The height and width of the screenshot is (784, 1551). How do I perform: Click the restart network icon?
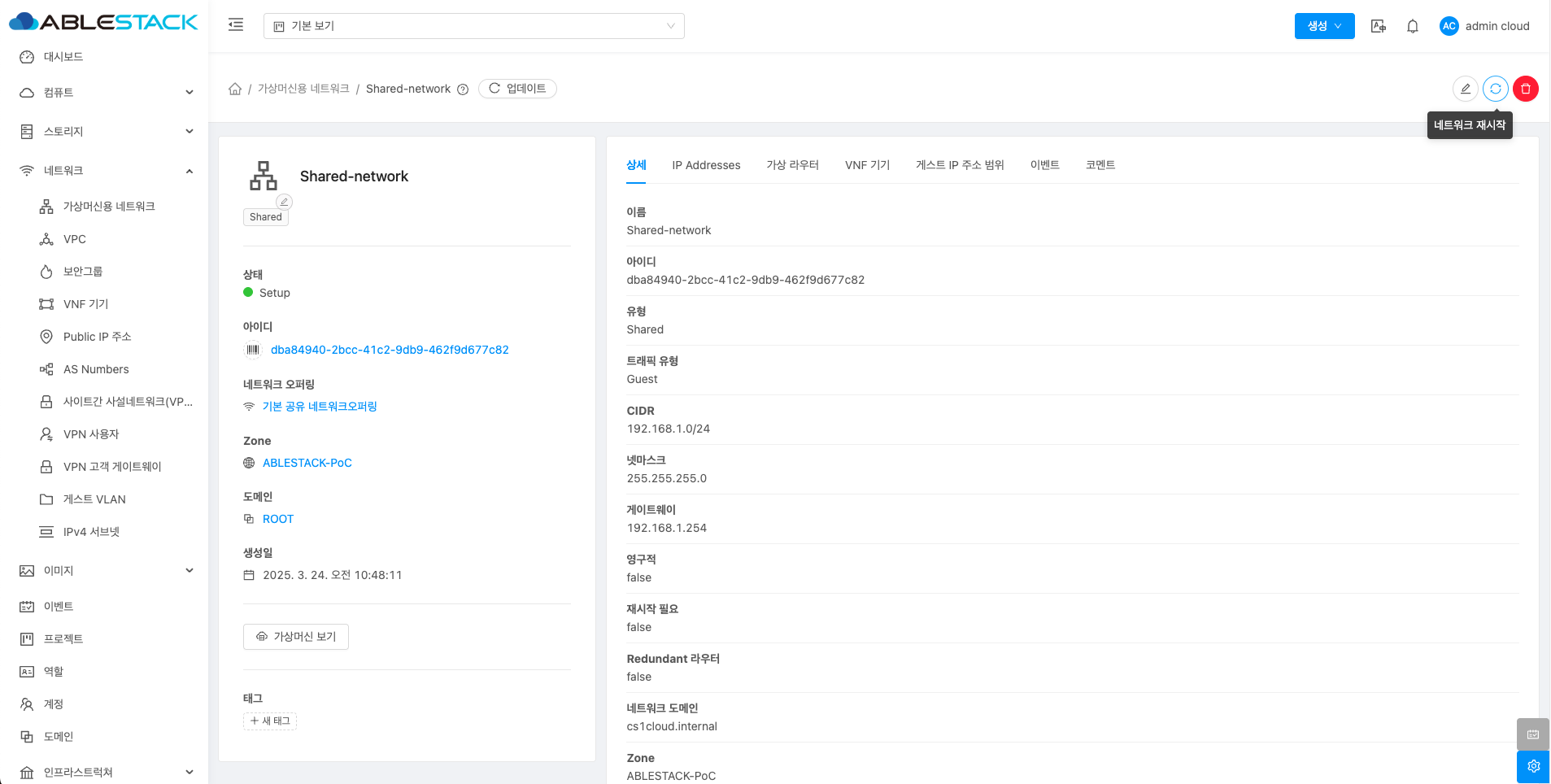tap(1495, 89)
